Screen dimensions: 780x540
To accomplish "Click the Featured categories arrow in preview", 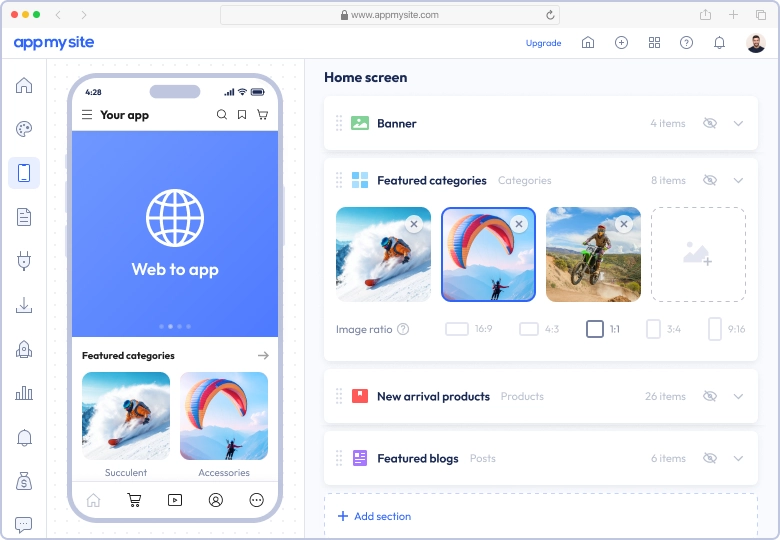I will 263,356.
